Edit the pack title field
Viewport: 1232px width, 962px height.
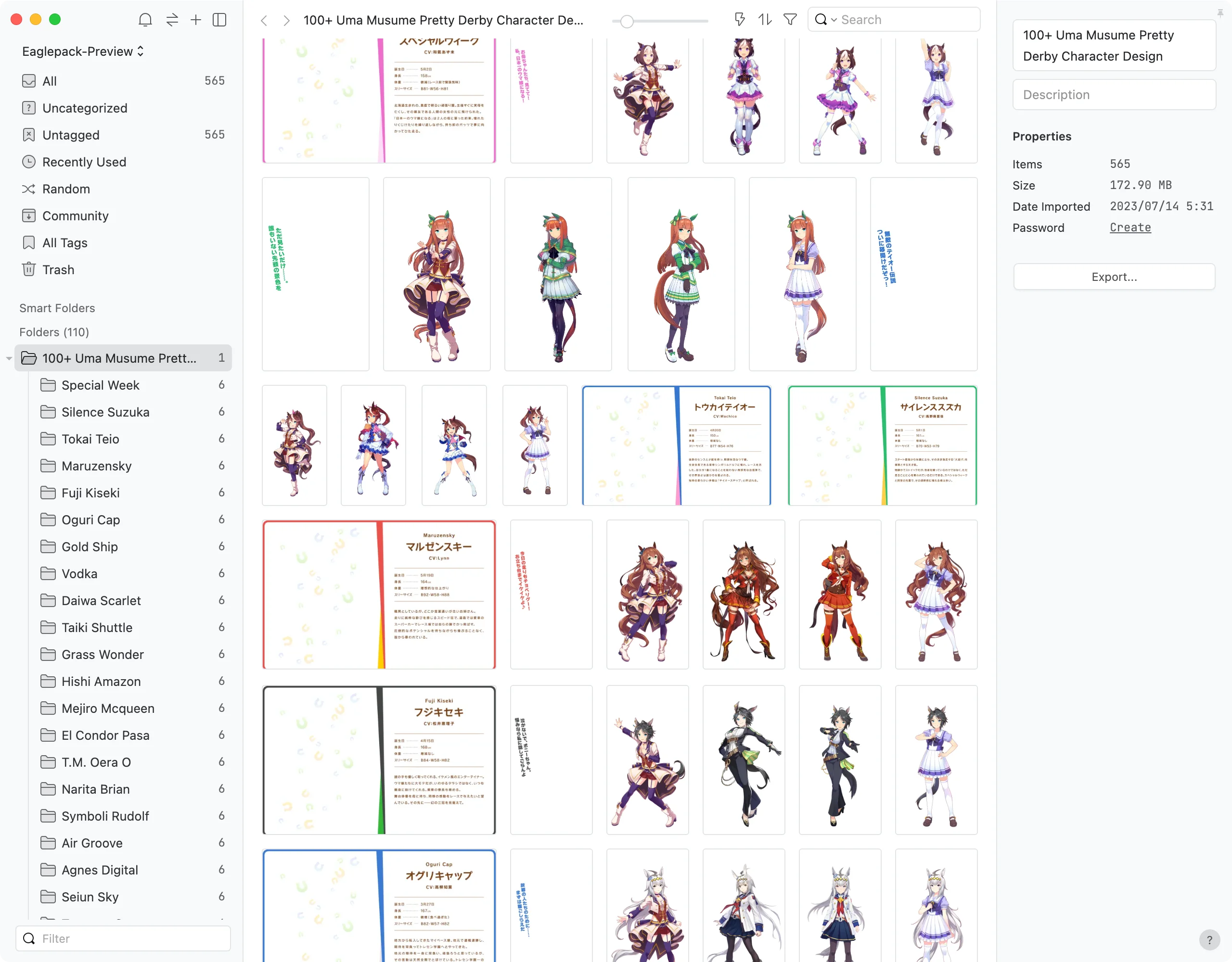coord(1114,46)
